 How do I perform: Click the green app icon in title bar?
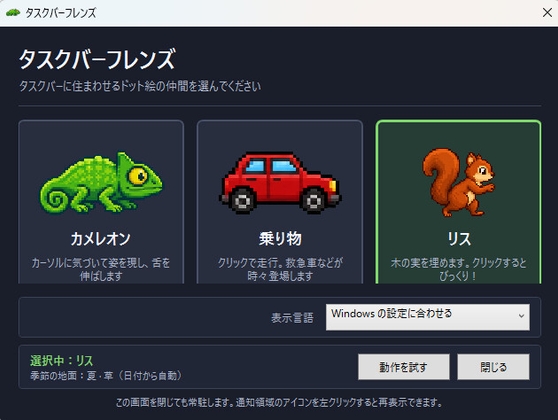(13, 13)
